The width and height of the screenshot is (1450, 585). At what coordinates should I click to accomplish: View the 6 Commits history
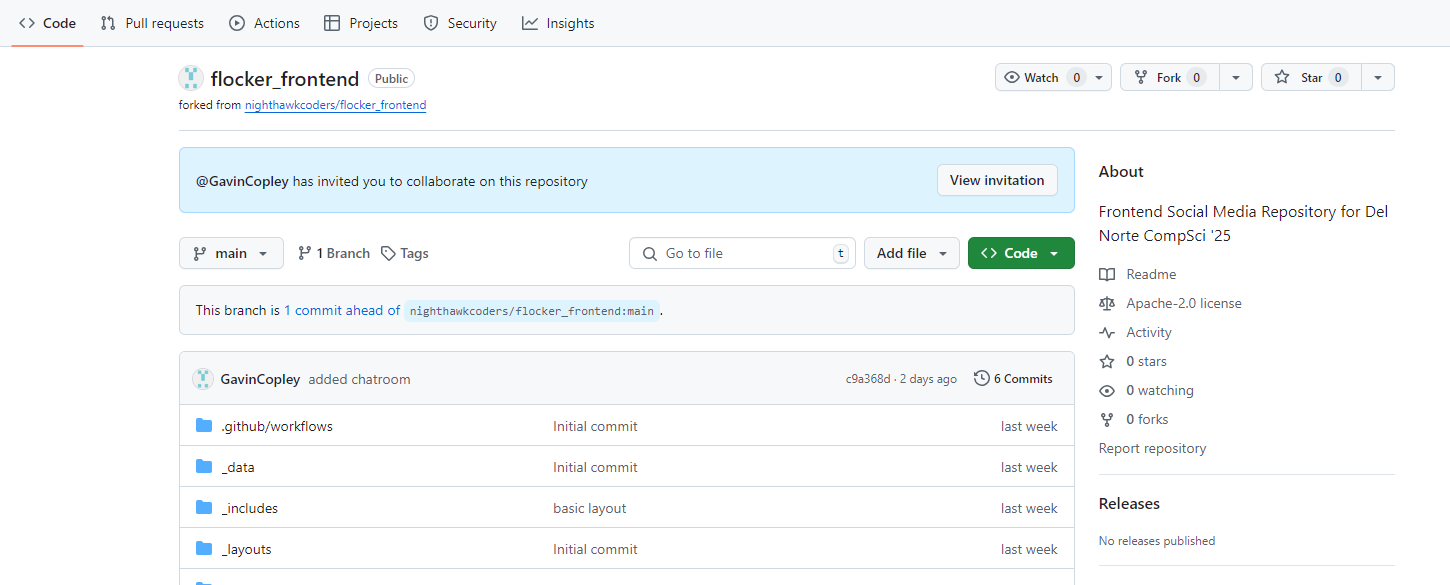1013,379
